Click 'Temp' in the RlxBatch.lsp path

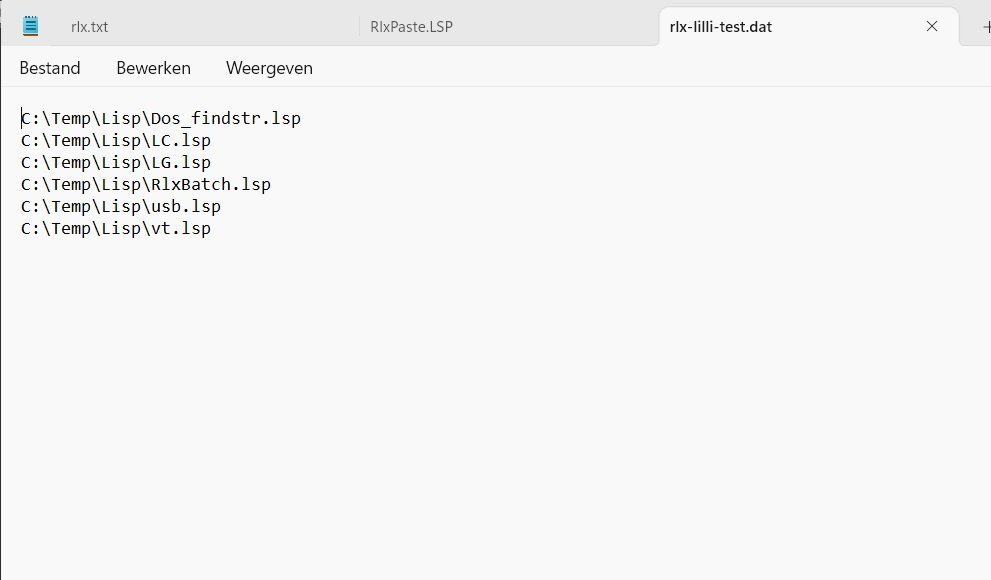click(71, 184)
